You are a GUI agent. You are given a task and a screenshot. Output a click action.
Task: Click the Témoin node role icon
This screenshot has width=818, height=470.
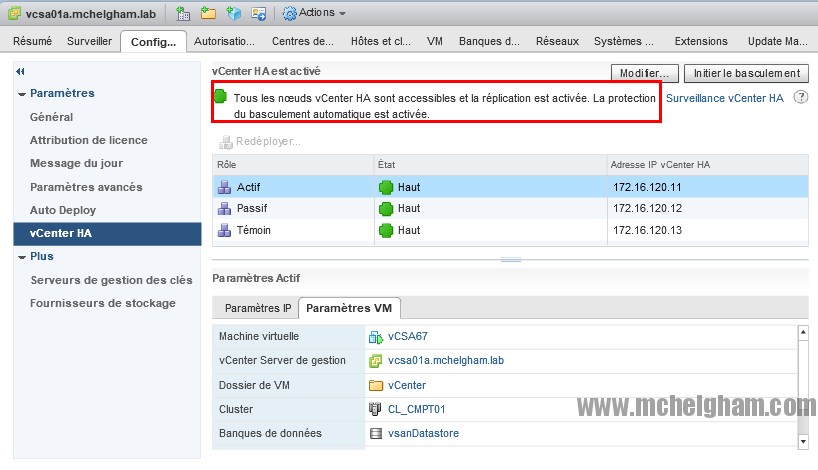click(x=224, y=230)
